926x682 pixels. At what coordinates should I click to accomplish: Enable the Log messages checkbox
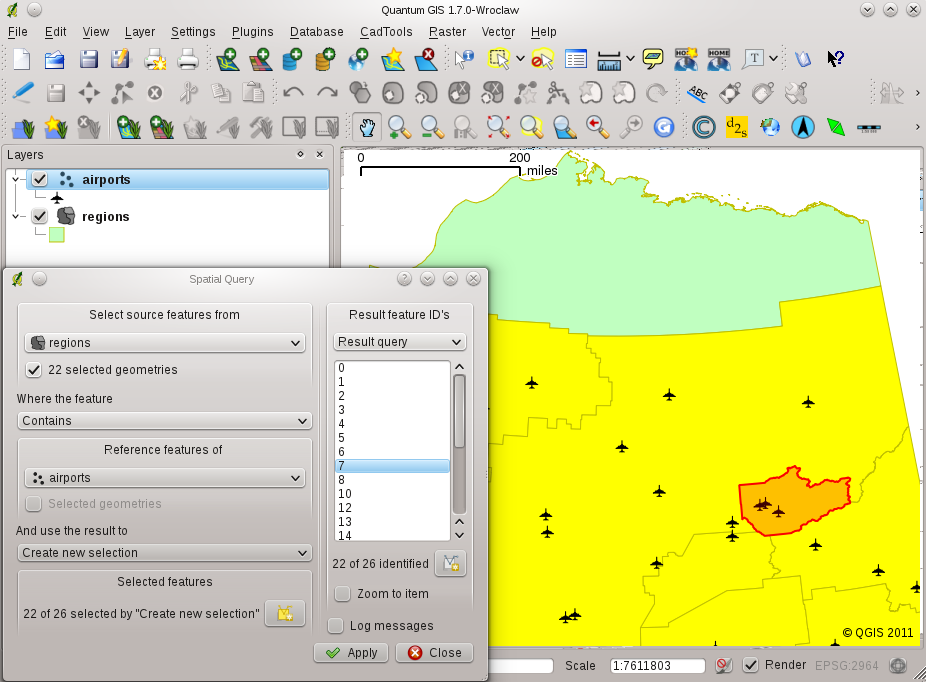(335, 625)
